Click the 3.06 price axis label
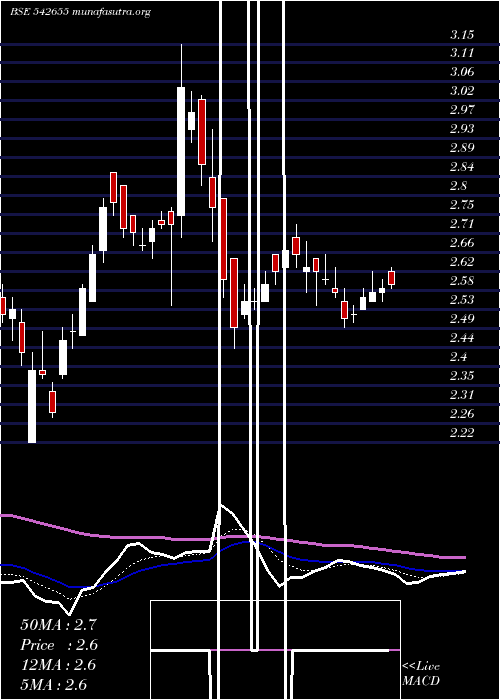This screenshot has height=700, width=500. tap(462, 72)
